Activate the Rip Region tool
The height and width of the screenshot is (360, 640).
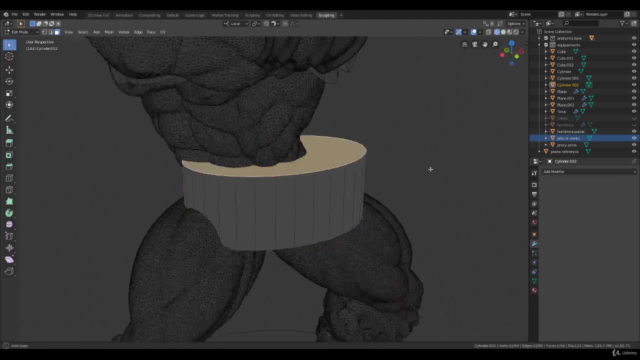click(x=9, y=271)
